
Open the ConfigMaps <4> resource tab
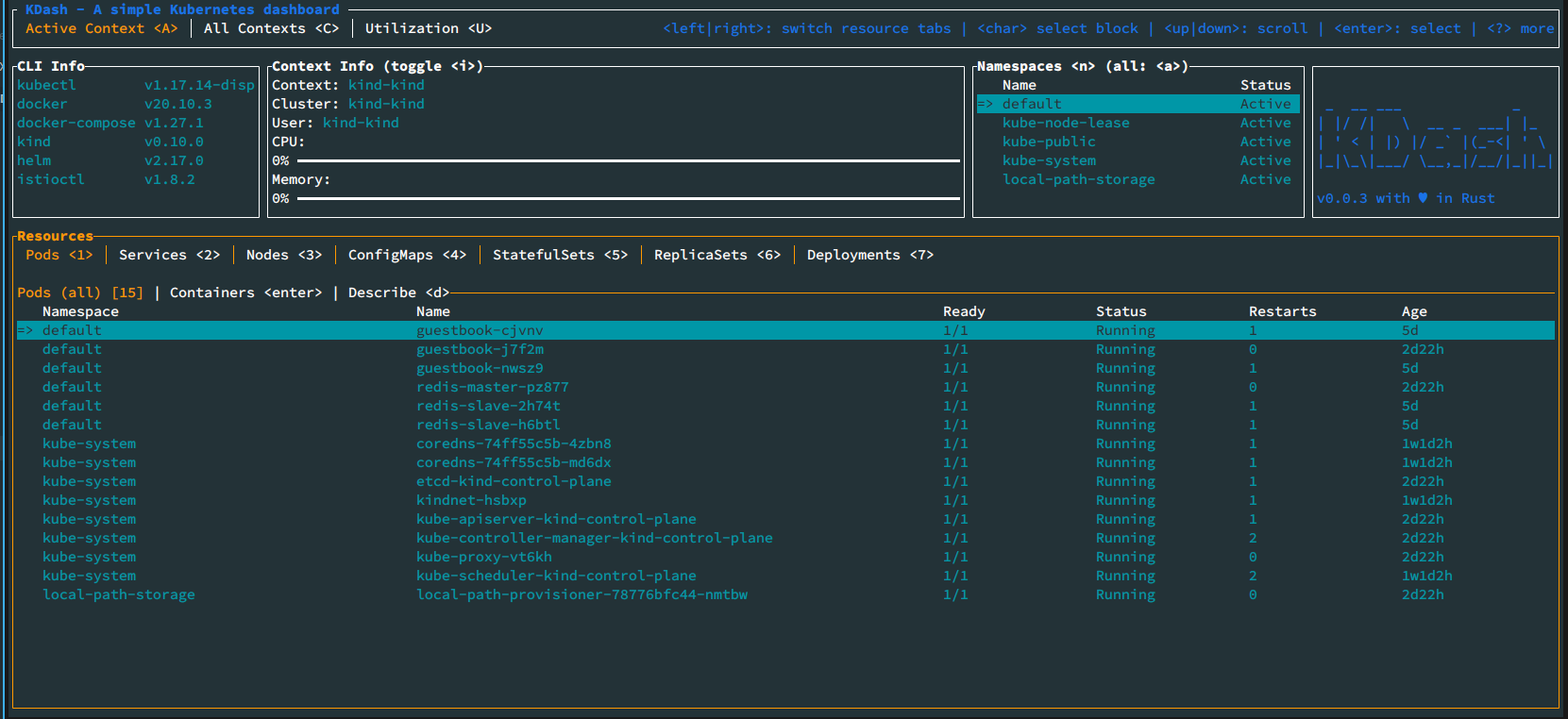pos(407,255)
